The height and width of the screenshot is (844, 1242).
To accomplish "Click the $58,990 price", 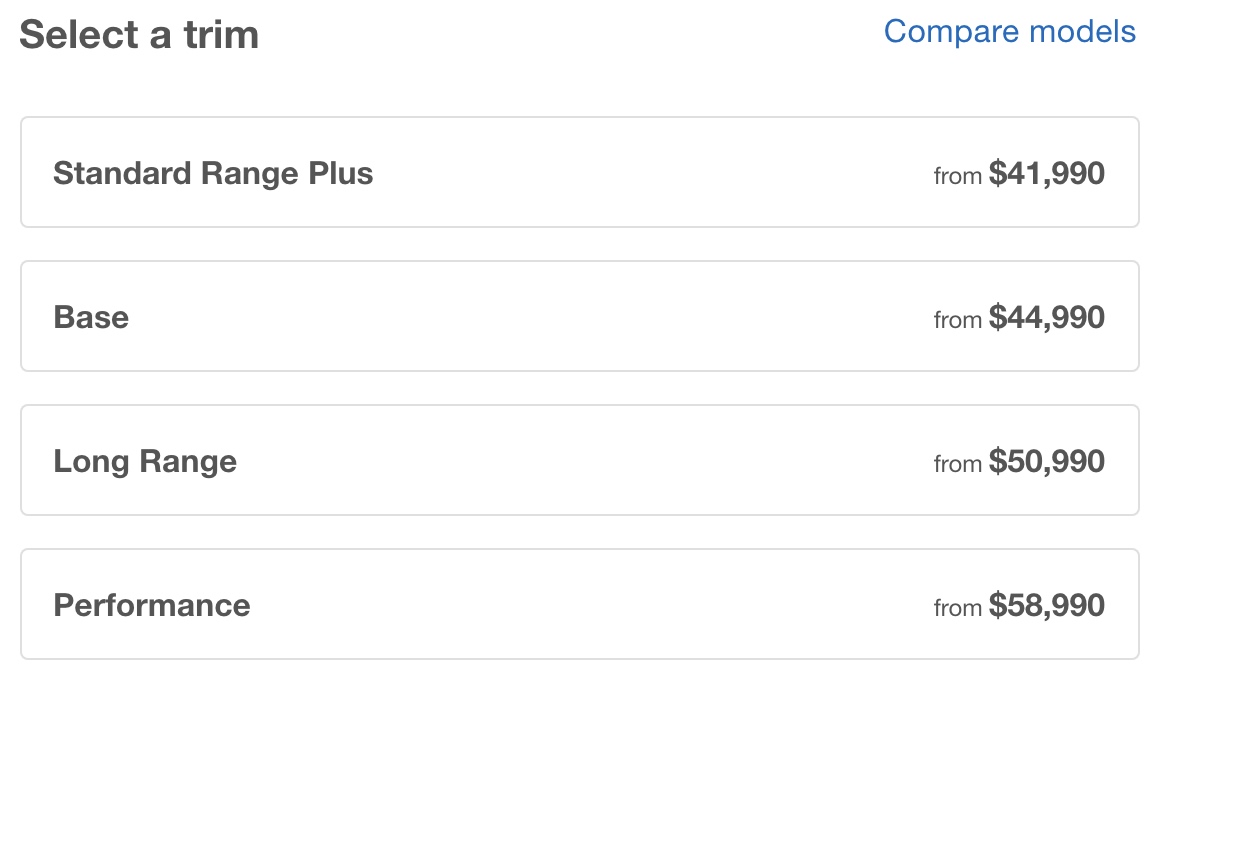I will [x=1046, y=606].
